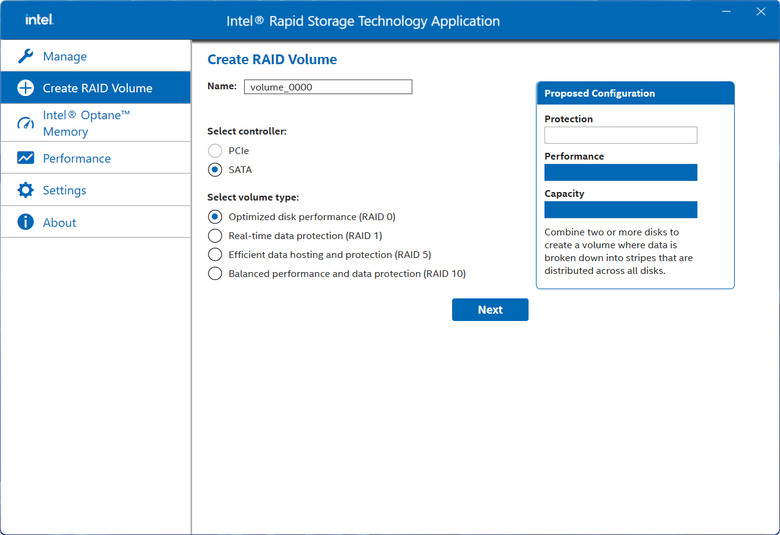This screenshot has height=535, width=780.
Task: Show the About page
Action: click(96, 222)
